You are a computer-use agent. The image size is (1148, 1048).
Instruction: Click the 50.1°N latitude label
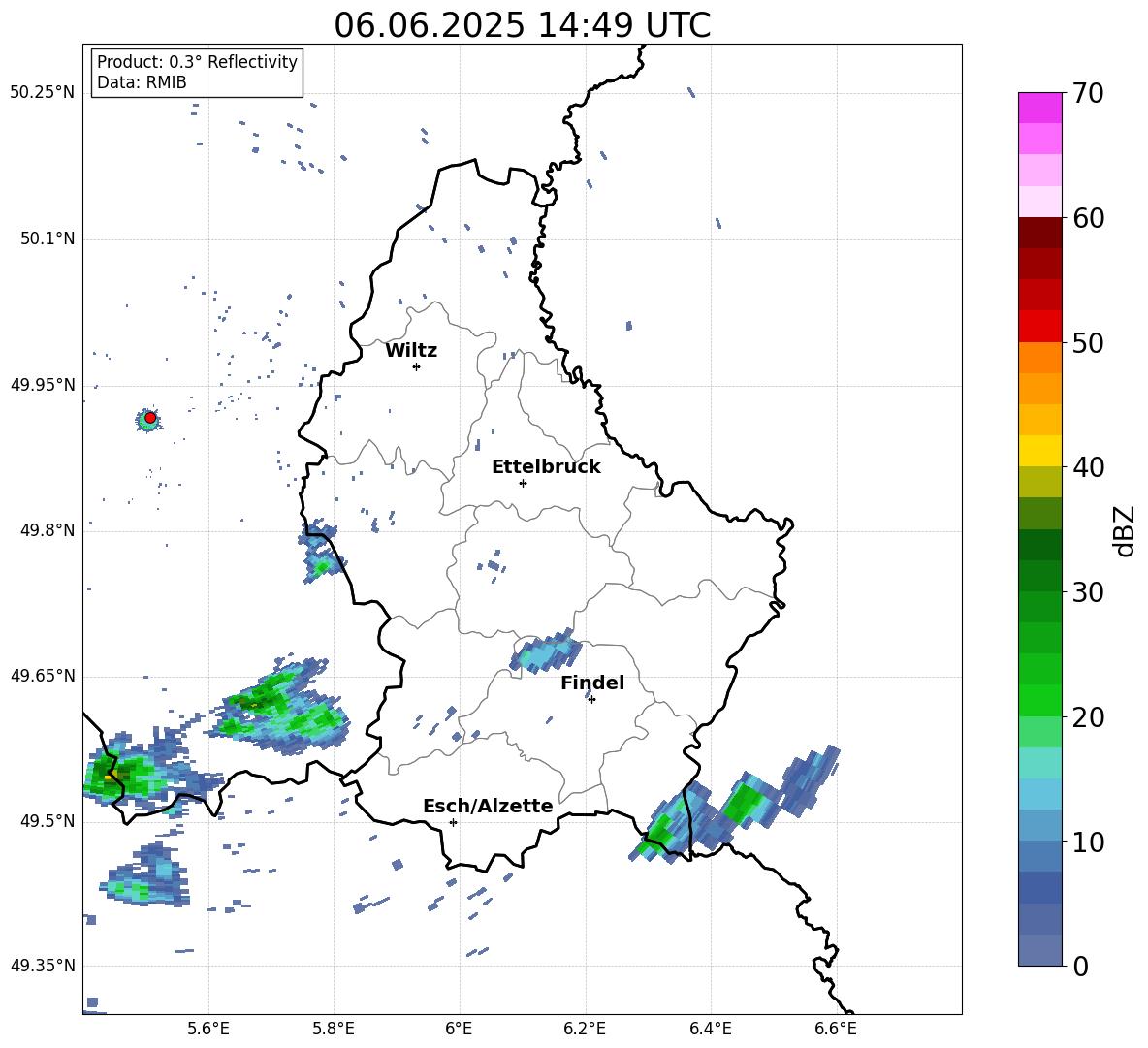[48, 239]
